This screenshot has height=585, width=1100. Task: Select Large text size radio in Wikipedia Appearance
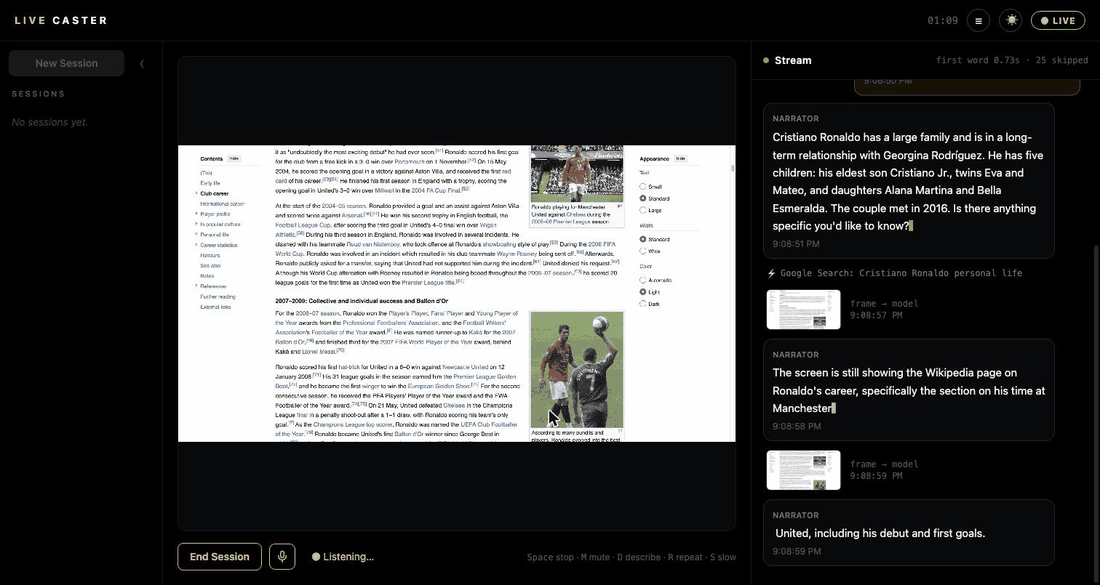point(643,210)
